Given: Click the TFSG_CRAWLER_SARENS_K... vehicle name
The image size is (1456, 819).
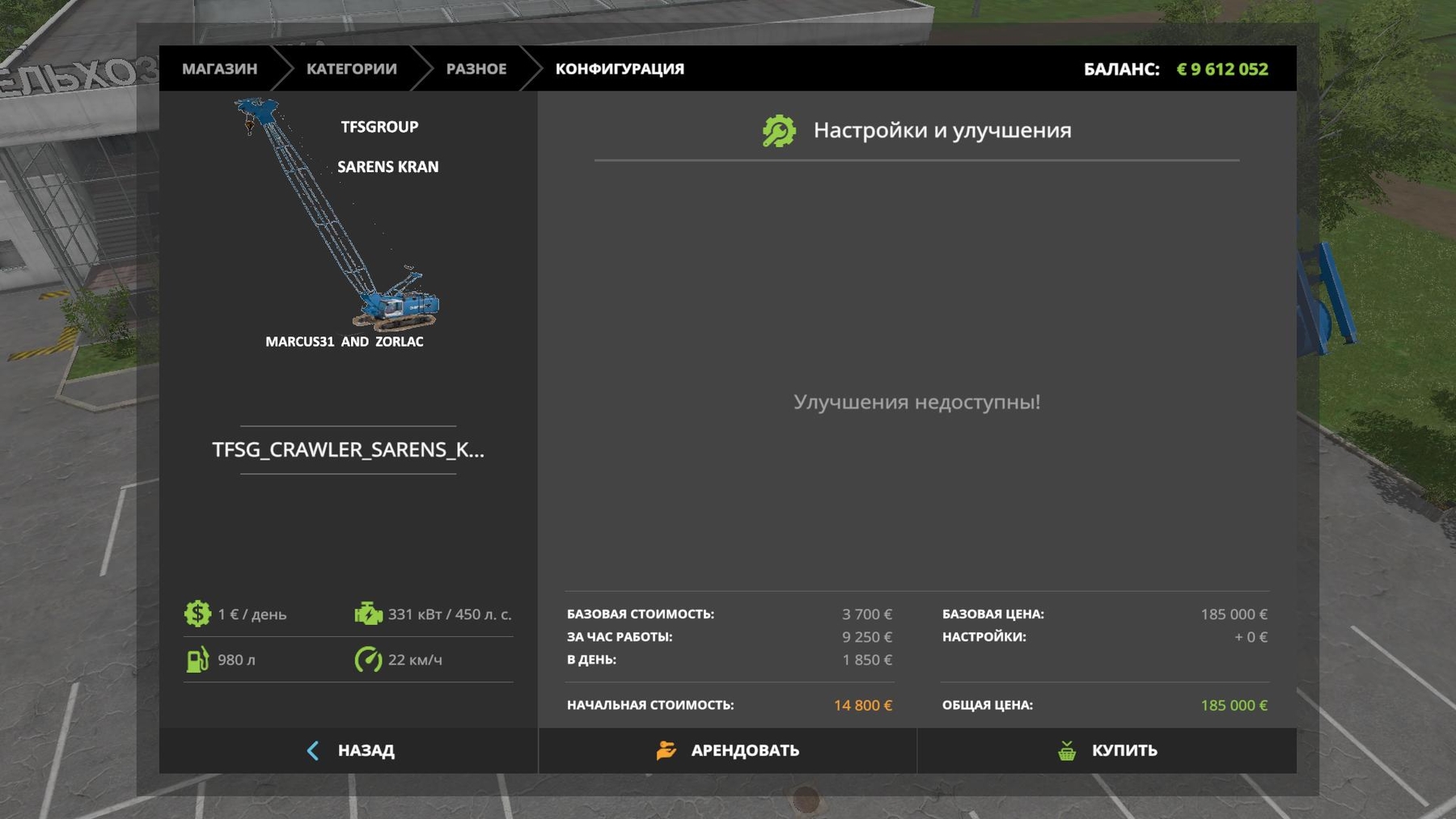Looking at the screenshot, I should pyautogui.click(x=348, y=450).
